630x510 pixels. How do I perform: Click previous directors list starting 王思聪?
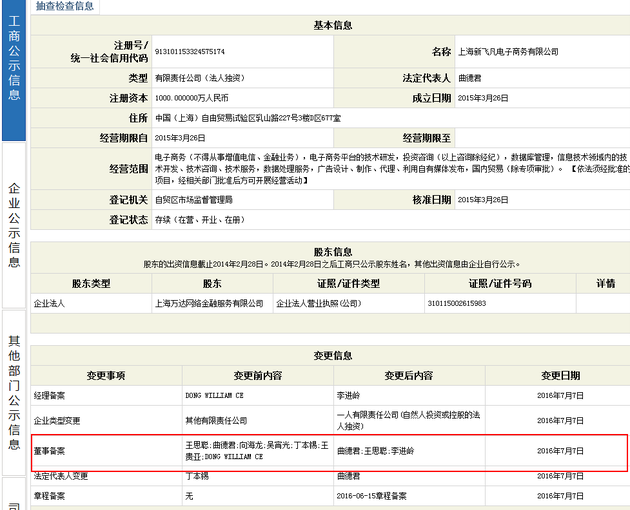(257, 451)
